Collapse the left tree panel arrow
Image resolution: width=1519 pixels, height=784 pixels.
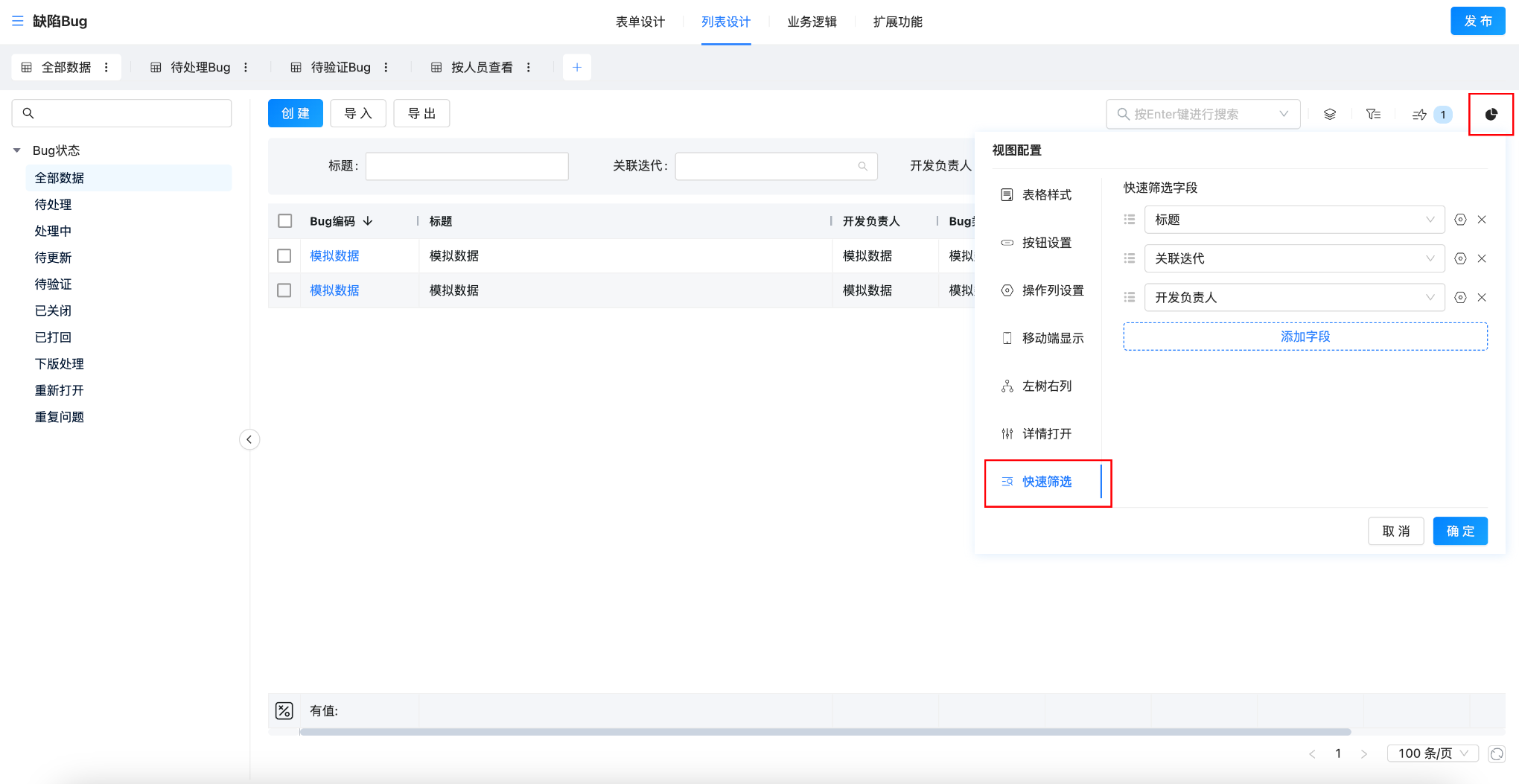click(249, 439)
